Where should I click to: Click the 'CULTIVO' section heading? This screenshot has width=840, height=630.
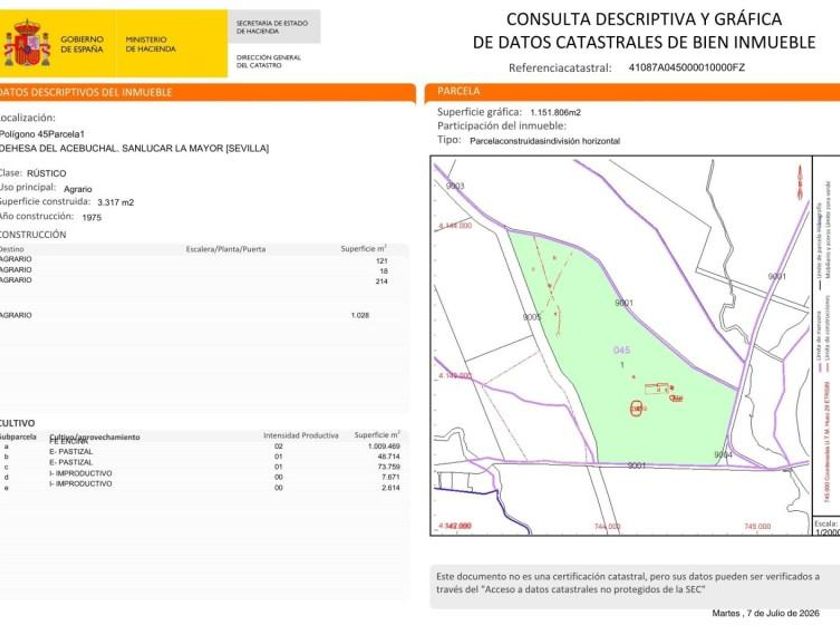(x=17, y=423)
